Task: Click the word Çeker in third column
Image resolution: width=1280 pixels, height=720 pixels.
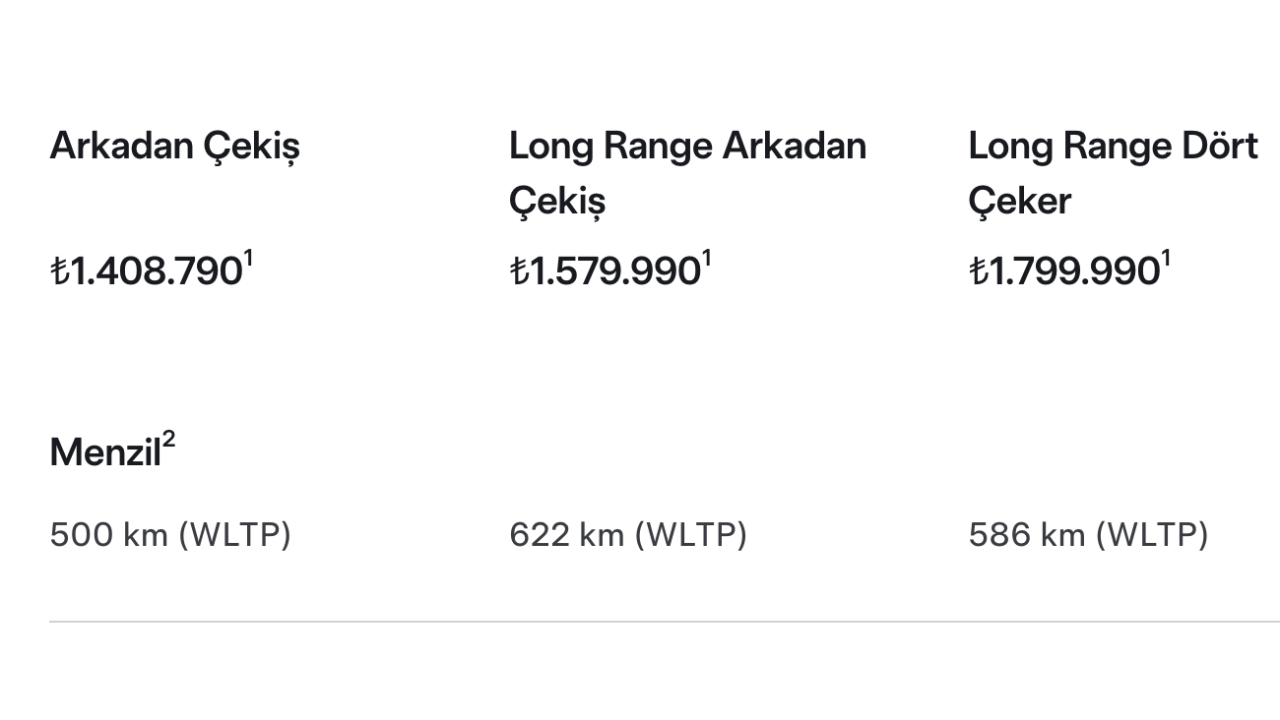Action: (x=1019, y=203)
